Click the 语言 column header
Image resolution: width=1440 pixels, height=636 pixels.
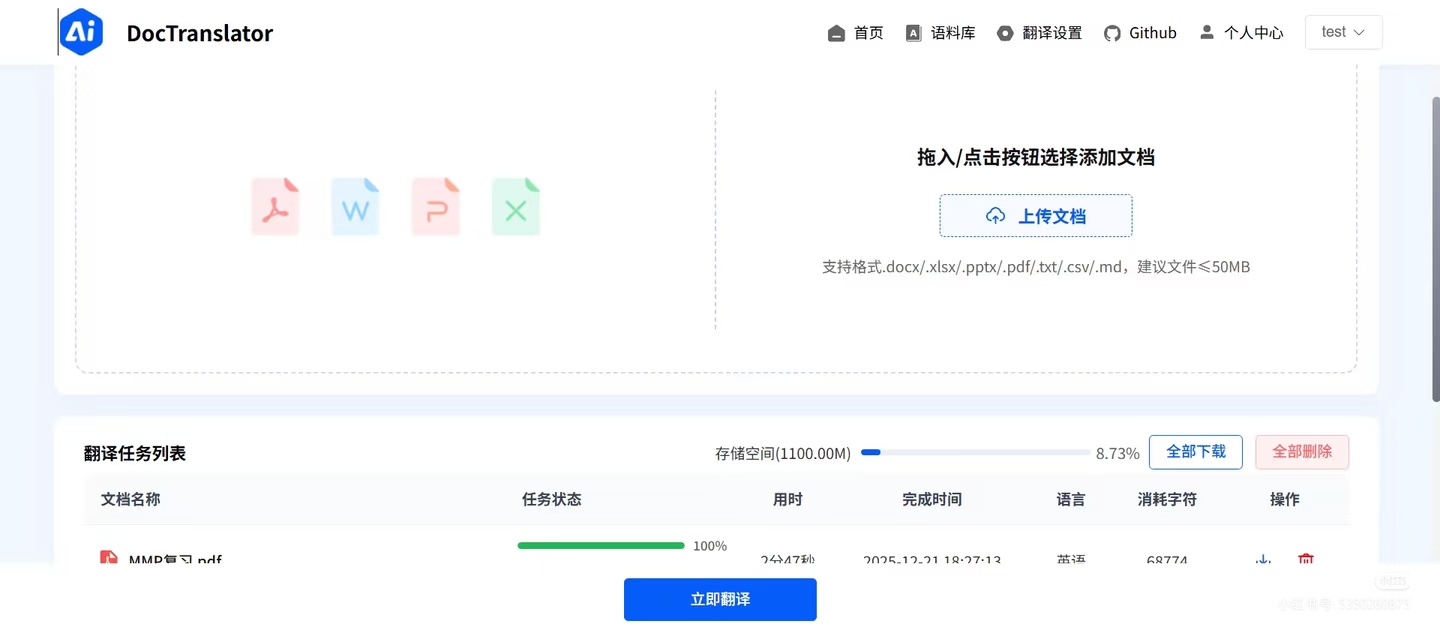(x=1071, y=499)
